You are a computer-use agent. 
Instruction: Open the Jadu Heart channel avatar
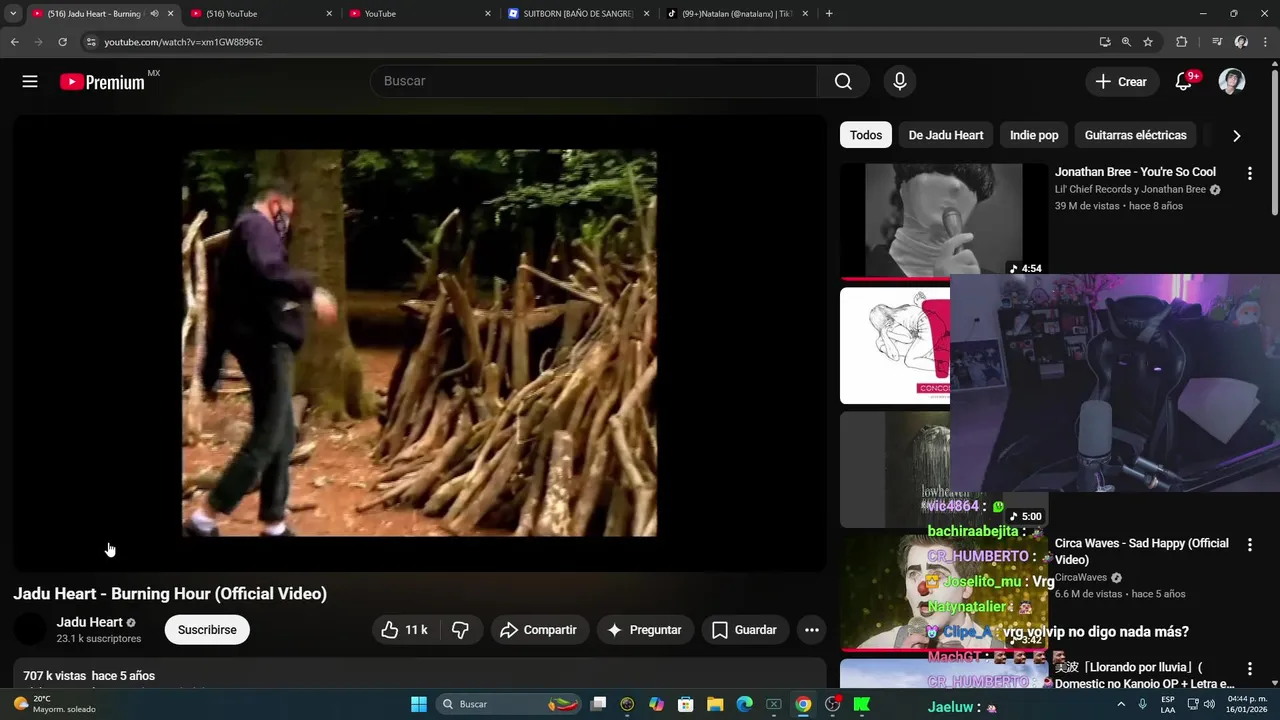30,630
